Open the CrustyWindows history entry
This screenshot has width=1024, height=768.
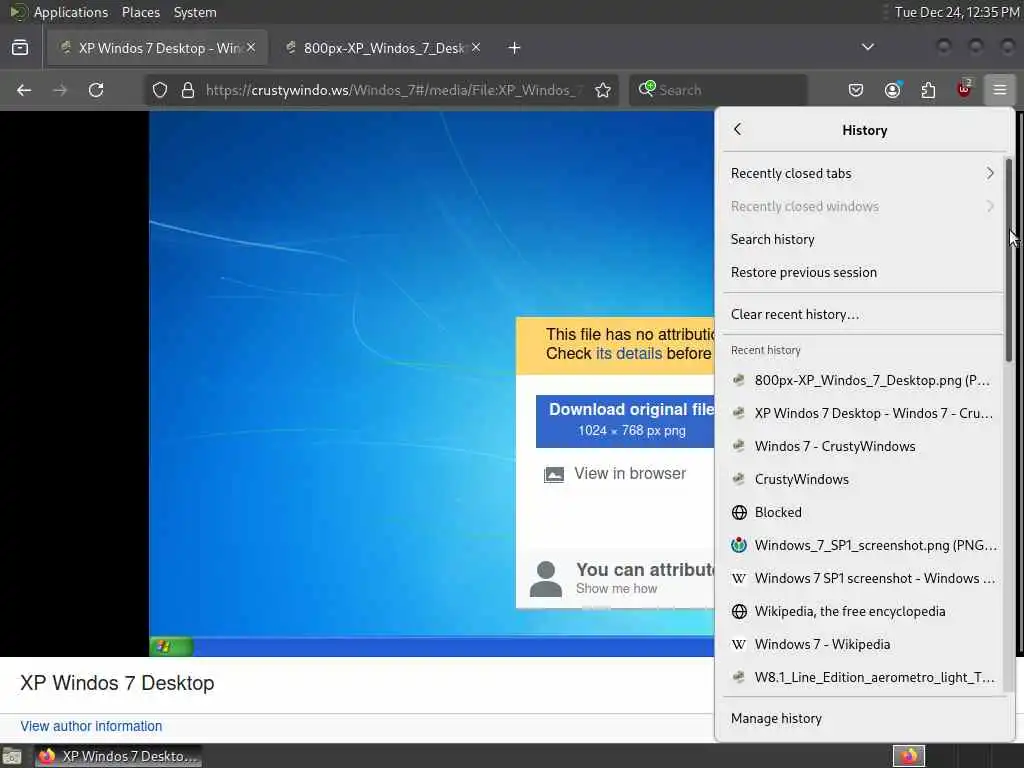[x=862, y=479]
